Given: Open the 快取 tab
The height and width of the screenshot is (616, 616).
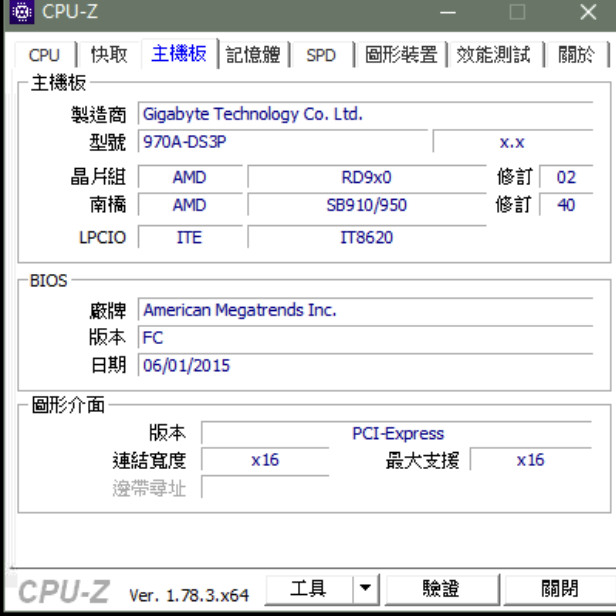Looking at the screenshot, I should (x=109, y=55).
